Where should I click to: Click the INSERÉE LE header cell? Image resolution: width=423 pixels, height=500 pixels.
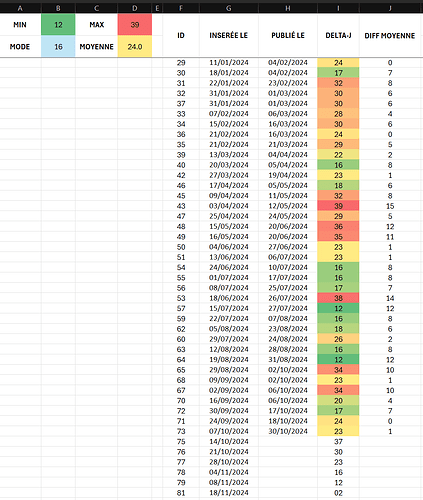pyautogui.click(x=229, y=35)
